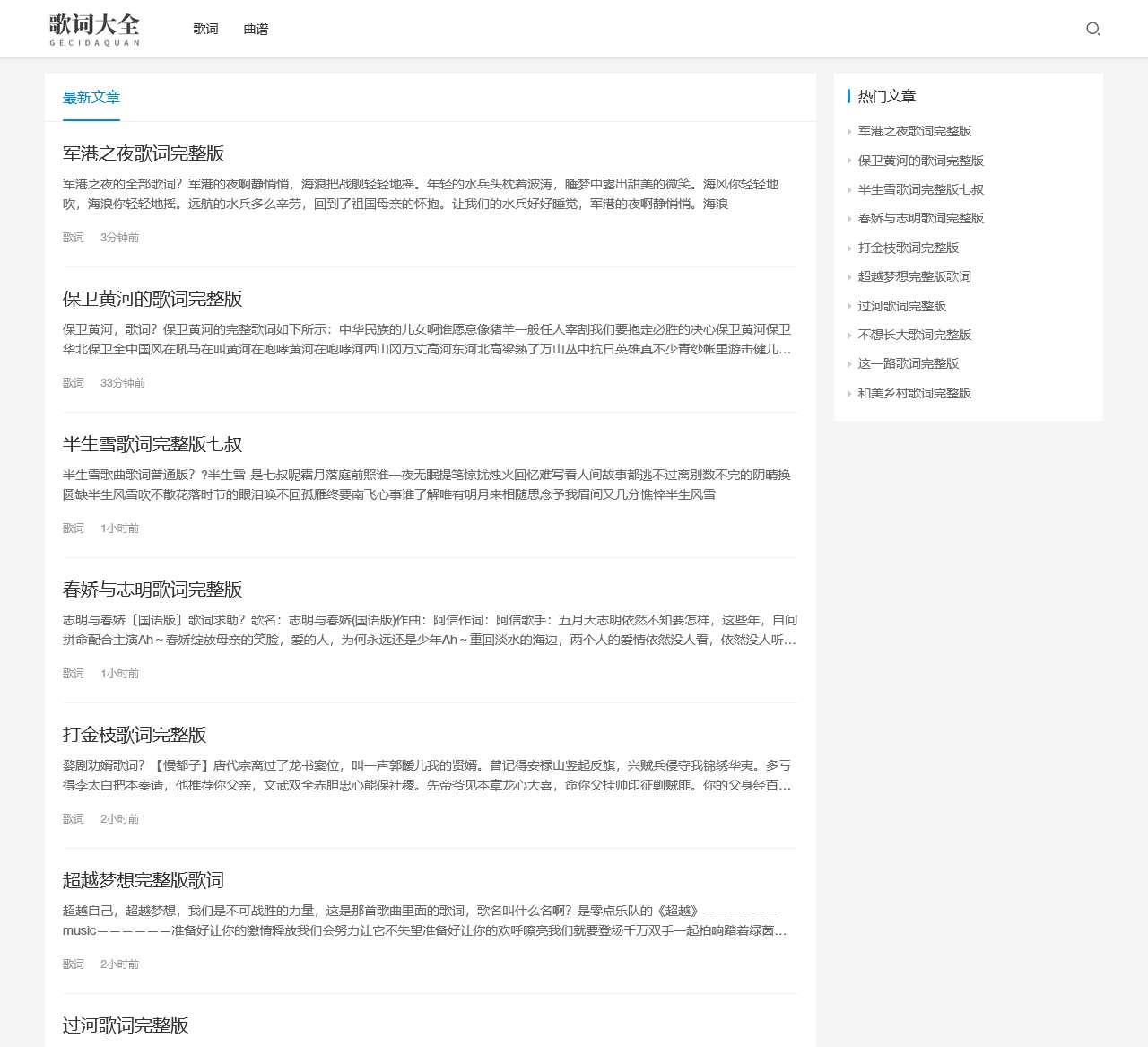The image size is (1148, 1047).
Task: Open article 半生雪歌词完整版七叔 in main list
Action: 152,444
